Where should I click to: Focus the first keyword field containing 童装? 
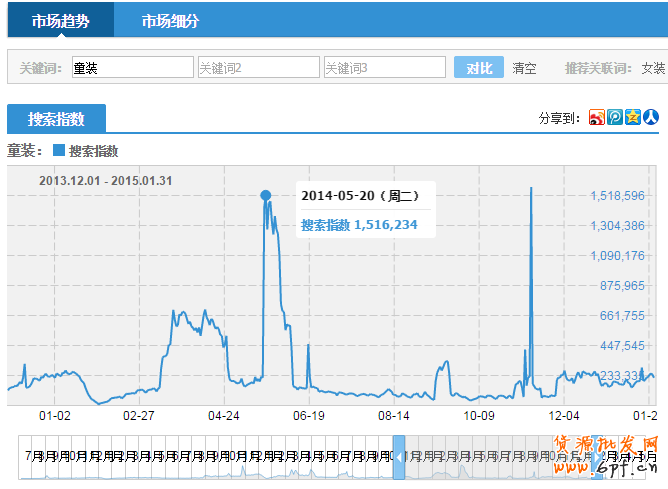tap(132, 68)
